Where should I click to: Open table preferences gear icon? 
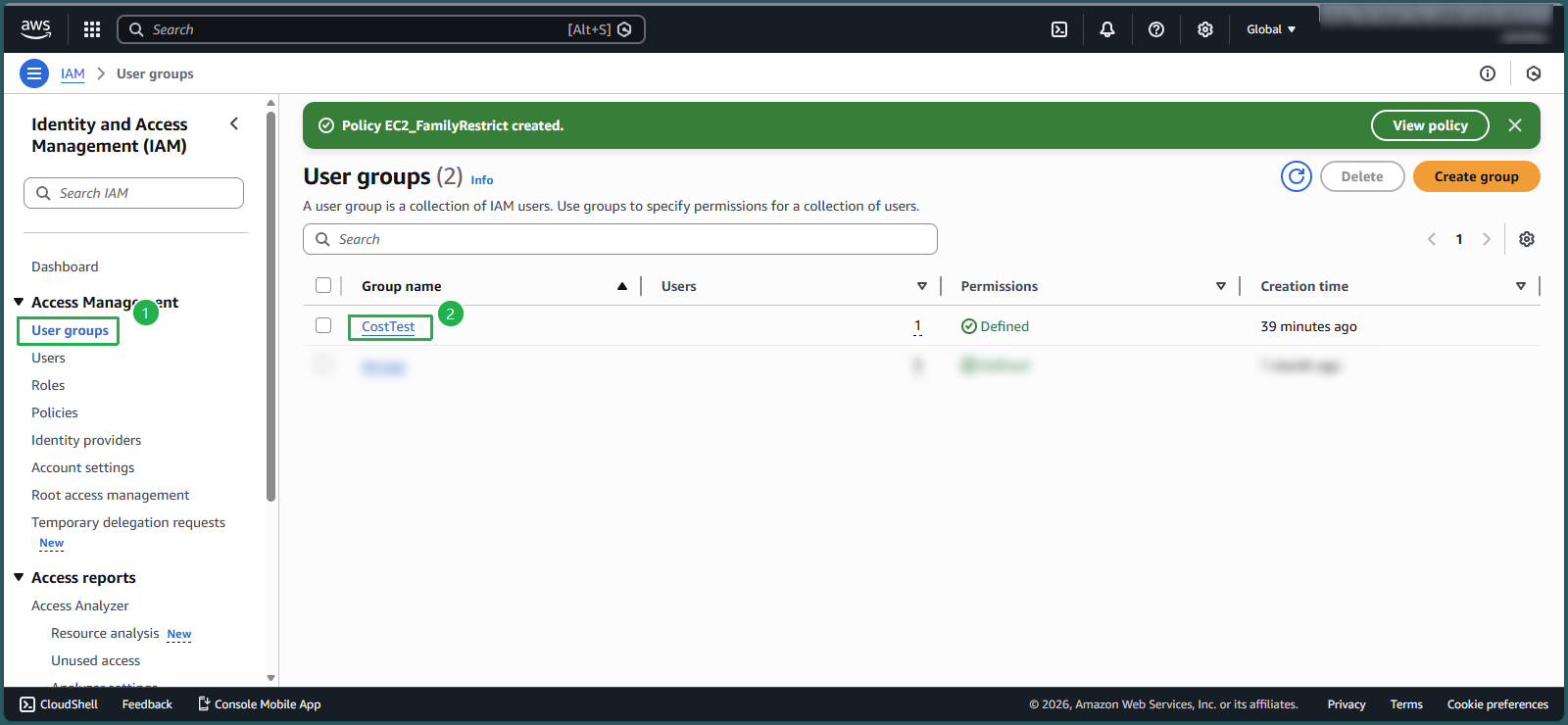tap(1526, 239)
